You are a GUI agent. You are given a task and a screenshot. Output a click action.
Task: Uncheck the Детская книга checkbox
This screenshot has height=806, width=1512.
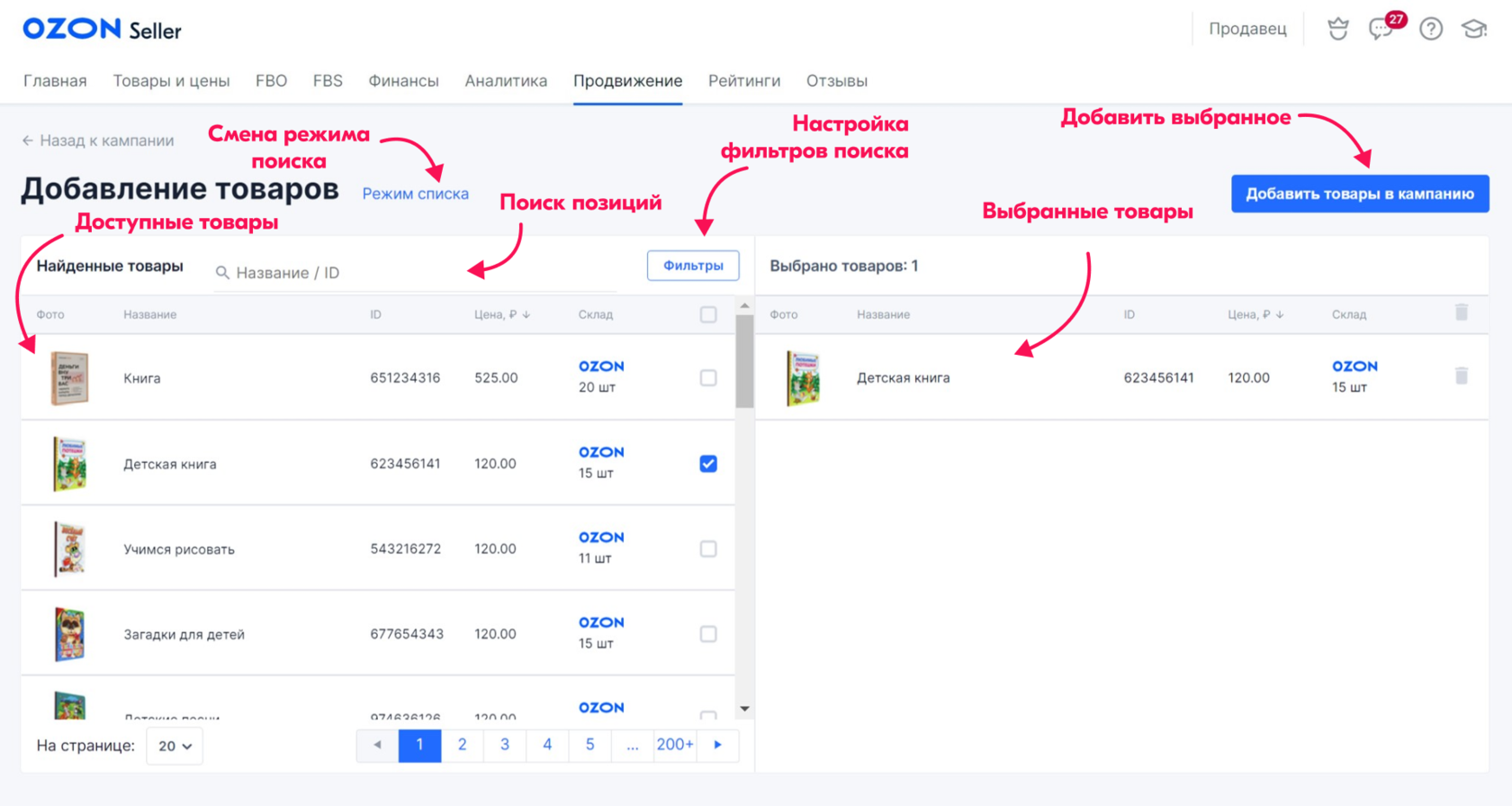tap(708, 464)
